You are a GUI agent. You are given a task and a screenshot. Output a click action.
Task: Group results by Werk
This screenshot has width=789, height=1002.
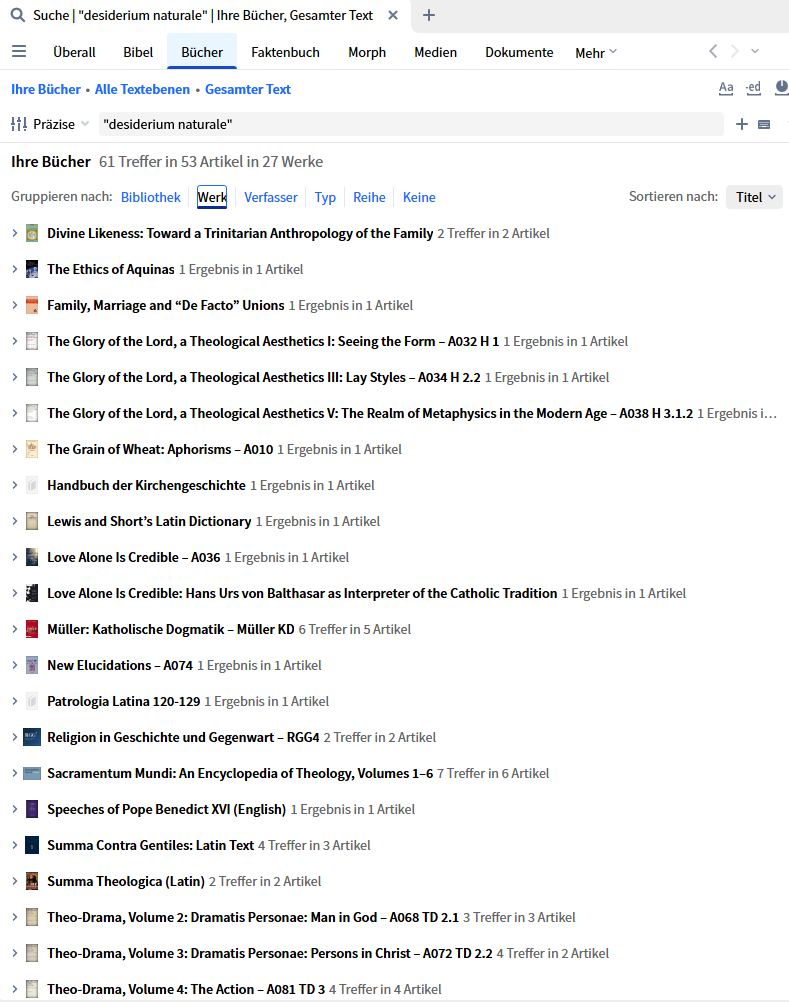[x=212, y=197]
